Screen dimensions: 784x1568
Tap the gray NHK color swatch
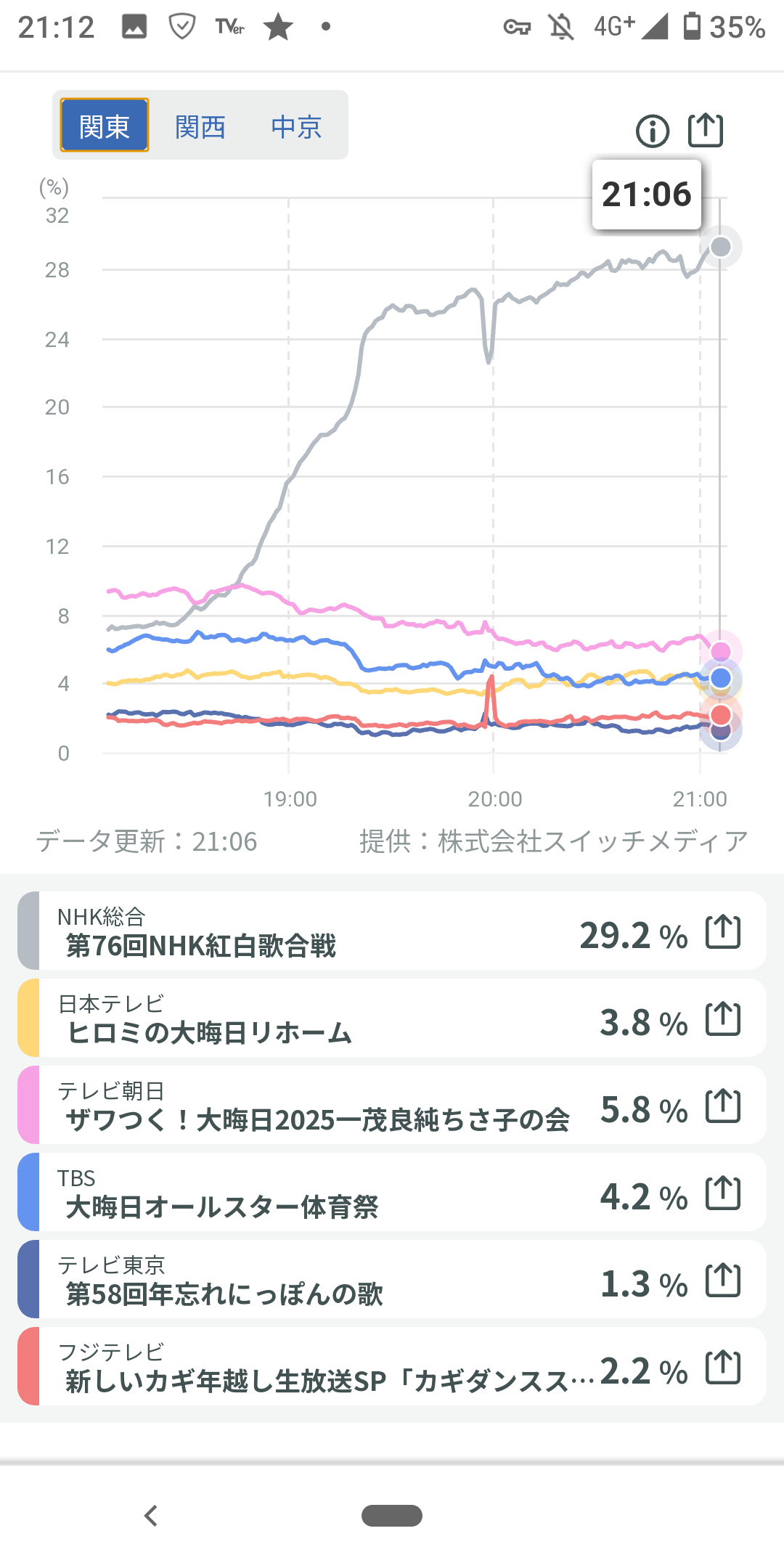coord(28,931)
